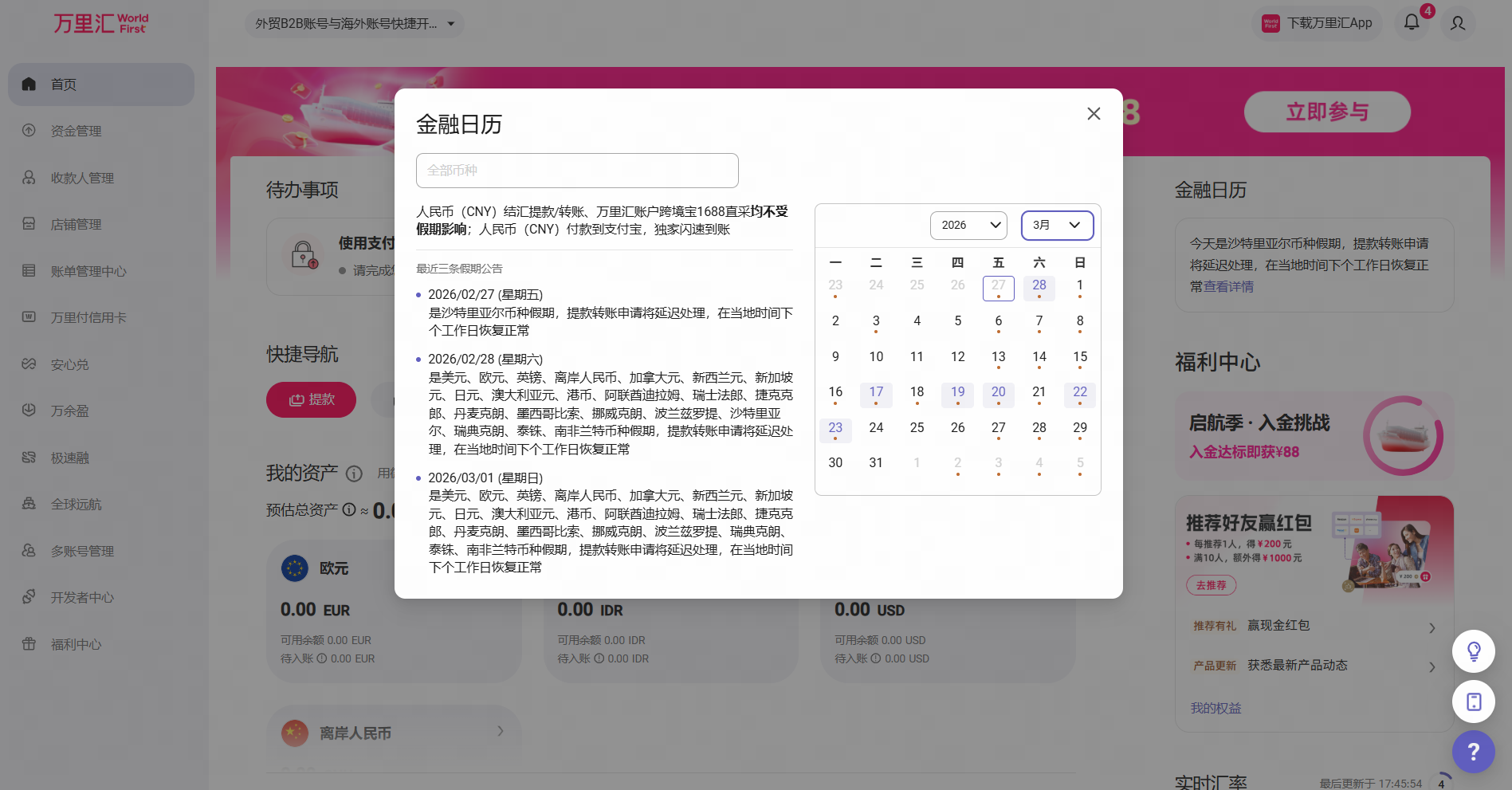Viewport: 1512px width, 790px height.
Task: Click the notification bell icon
Action: [1412, 22]
